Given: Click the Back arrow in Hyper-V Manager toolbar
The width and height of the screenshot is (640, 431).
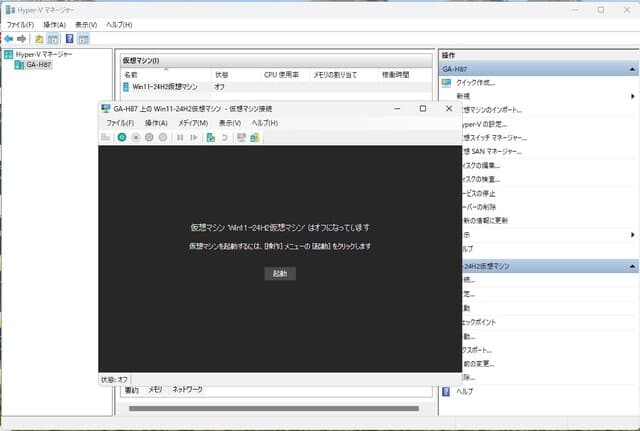Looking at the screenshot, I should 8,38.
